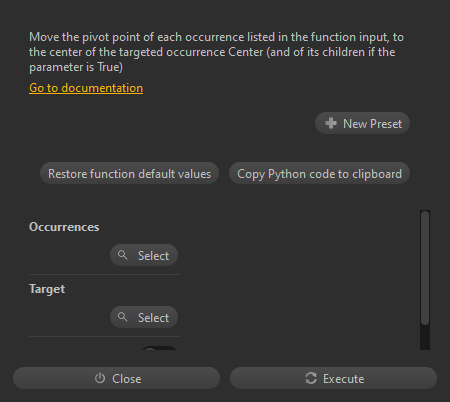Click the scrollbar track below the thumb
Viewport: 450px width, 402px height.
point(425,337)
